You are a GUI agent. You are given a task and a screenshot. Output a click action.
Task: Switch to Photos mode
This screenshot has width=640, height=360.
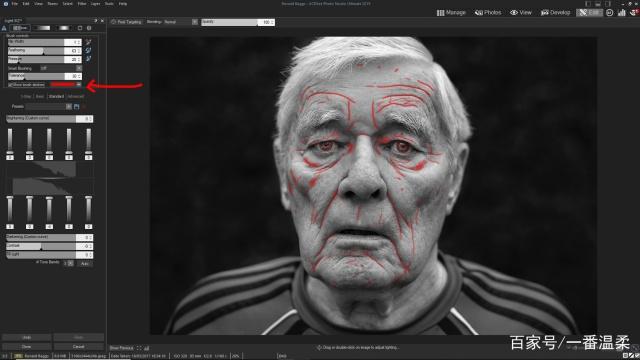point(488,13)
